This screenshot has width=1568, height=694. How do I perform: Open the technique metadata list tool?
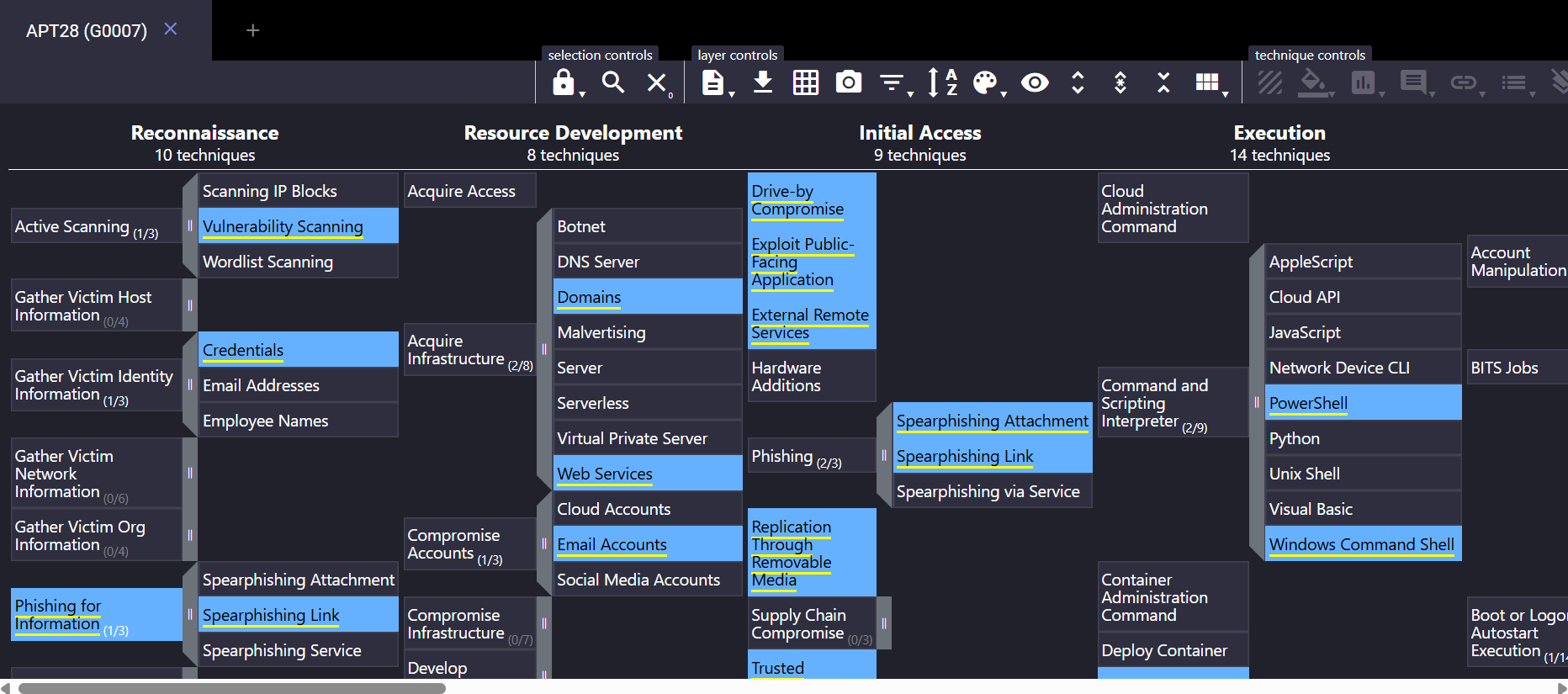click(1514, 82)
